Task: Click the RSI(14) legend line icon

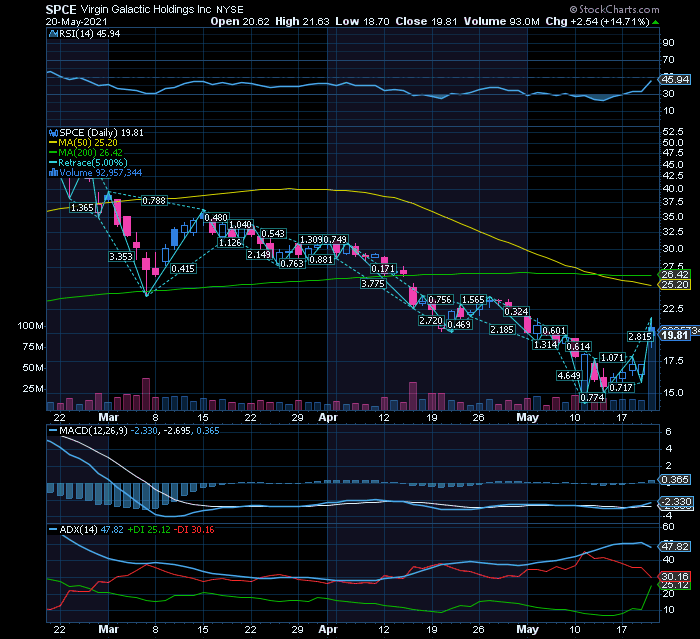Action: (53, 34)
